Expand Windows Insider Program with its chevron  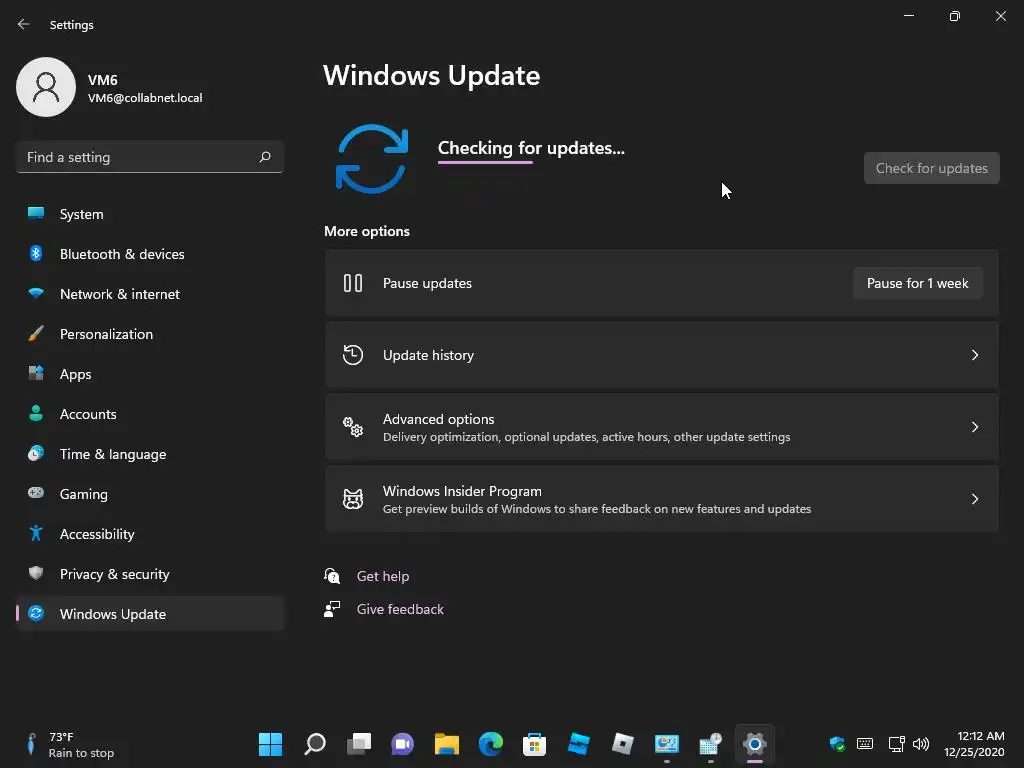click(x=974, y=499)
